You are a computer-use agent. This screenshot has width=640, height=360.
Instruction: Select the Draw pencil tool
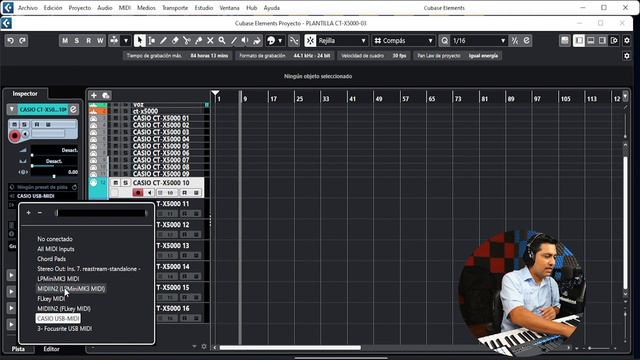pyautogui.click(x=163, y=41)
